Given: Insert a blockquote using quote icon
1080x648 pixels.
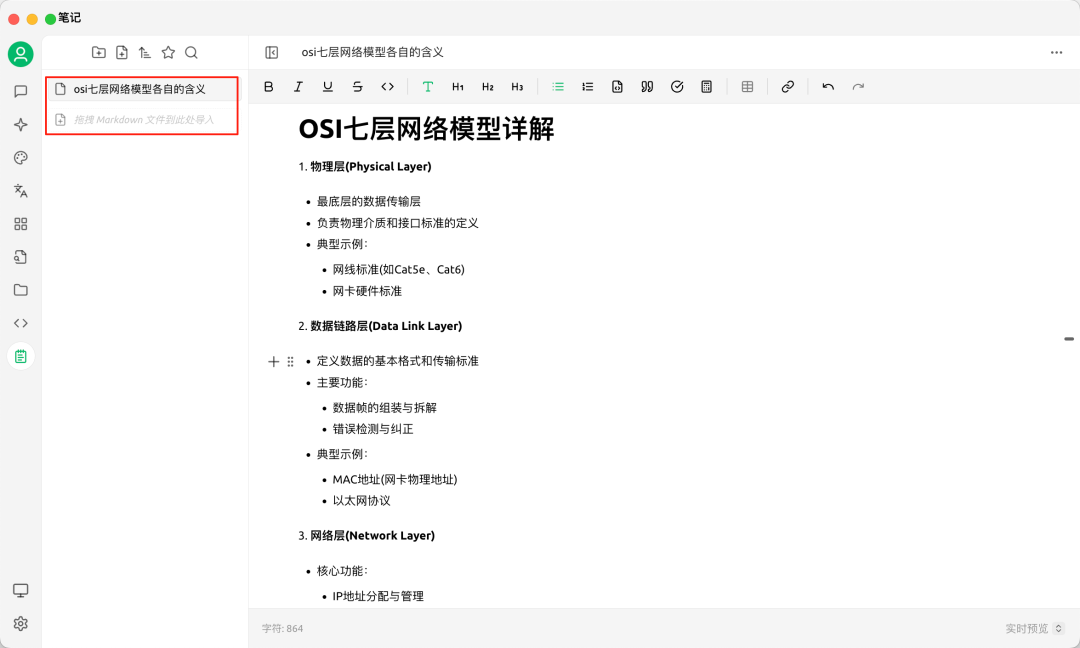Looking at the screenshot, I should click(x=647, y=87).
